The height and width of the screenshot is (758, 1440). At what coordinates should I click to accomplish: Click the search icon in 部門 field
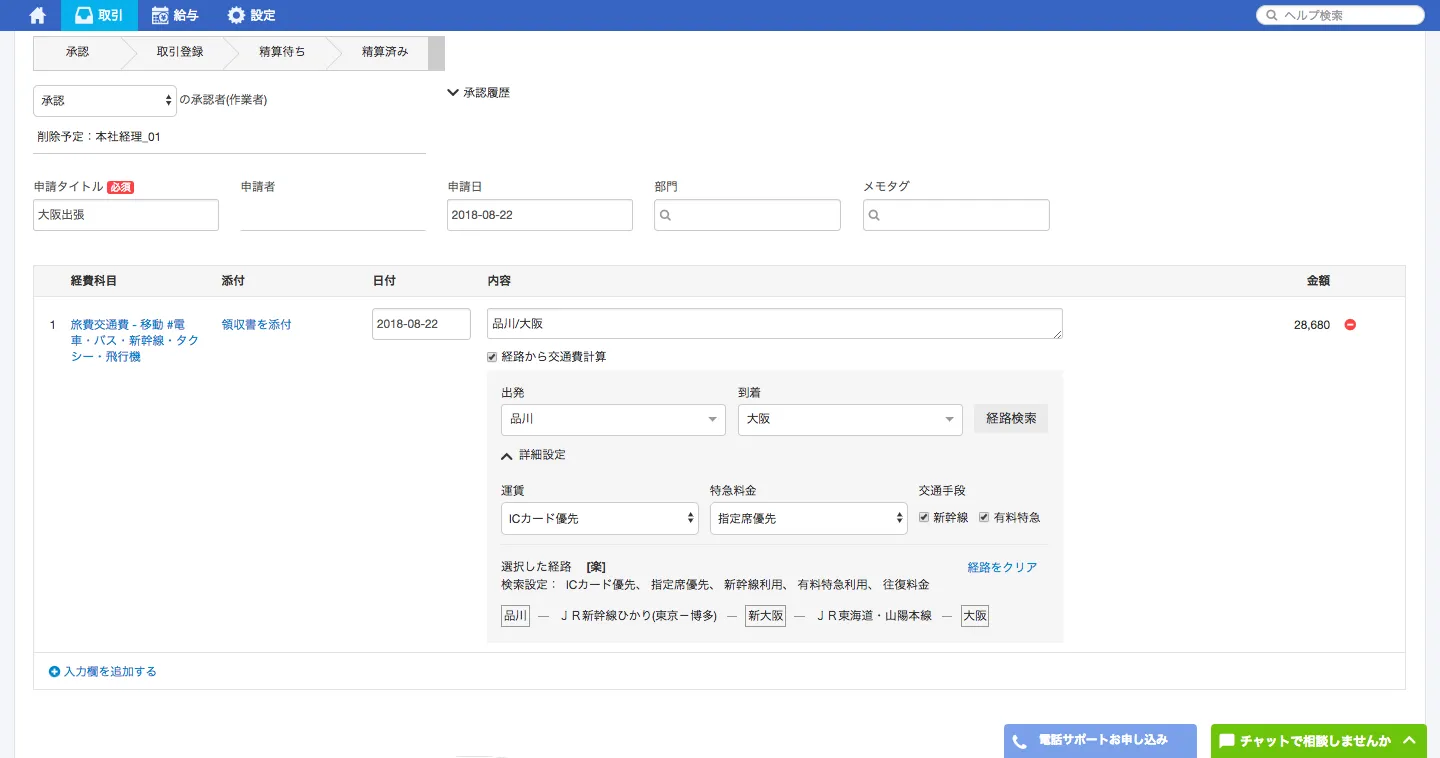point(666,215)
